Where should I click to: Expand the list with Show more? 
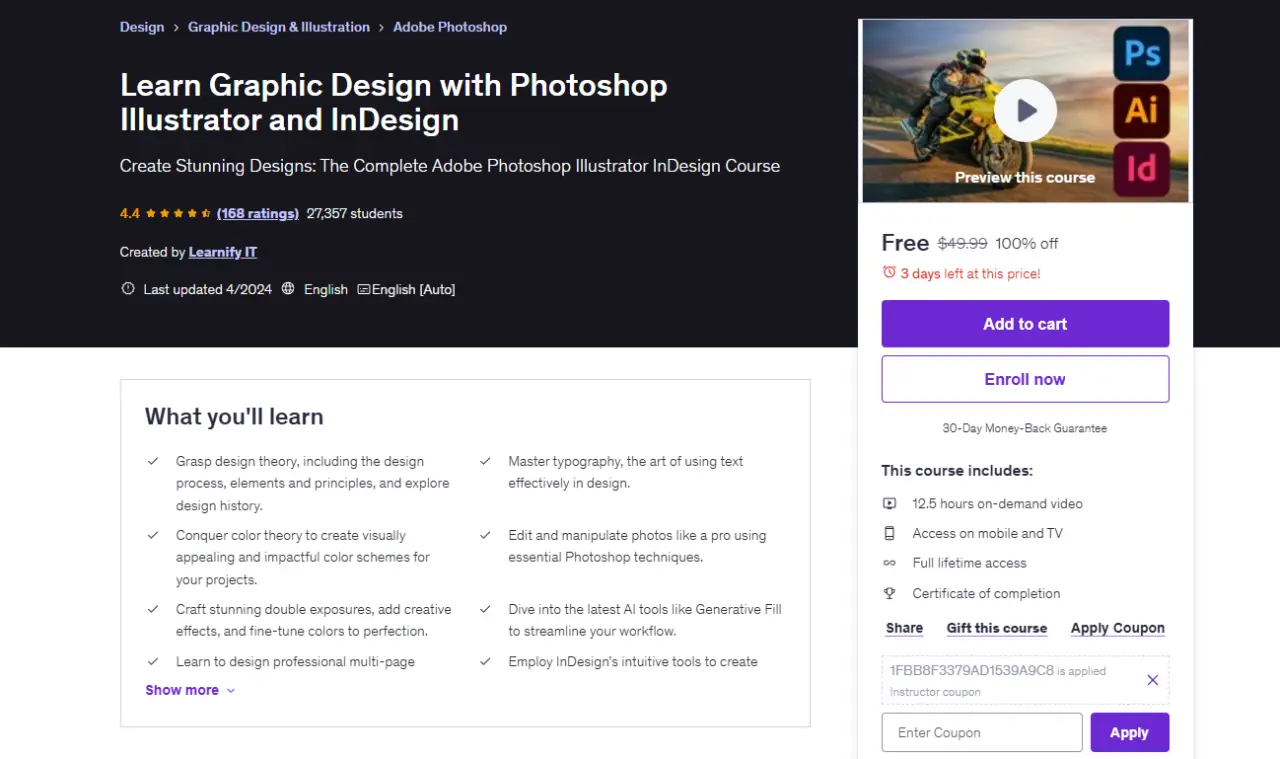[x=190, y=690]
